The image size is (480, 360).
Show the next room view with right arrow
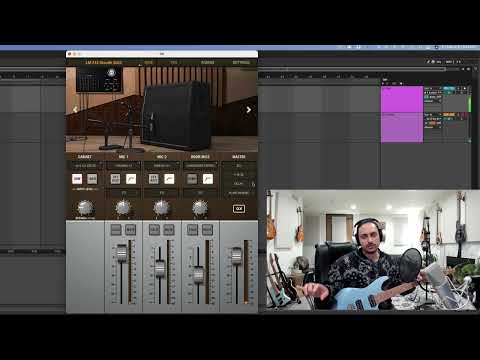click(248, 110)
